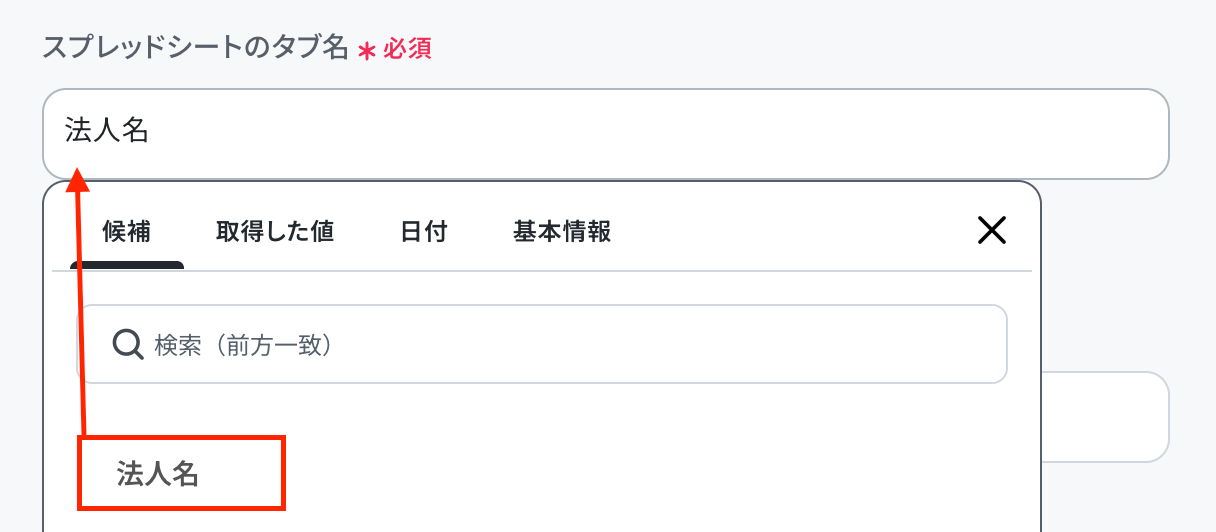Click the magnifying glass search icon
1216x532 pixels.
128,345
